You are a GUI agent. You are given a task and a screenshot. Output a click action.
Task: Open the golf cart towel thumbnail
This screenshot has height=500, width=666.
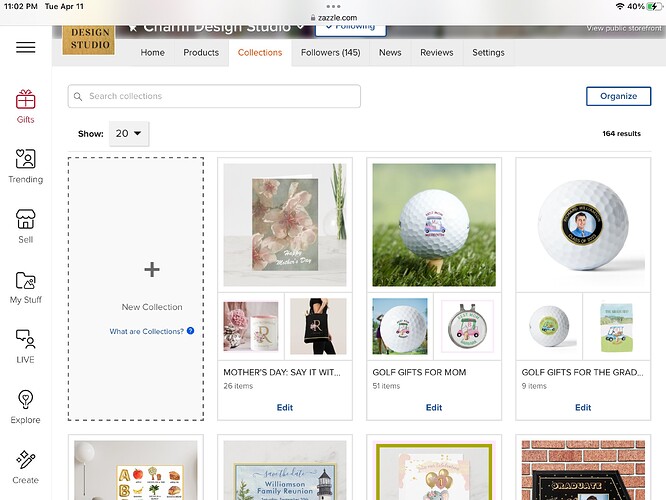click(616, 326)
